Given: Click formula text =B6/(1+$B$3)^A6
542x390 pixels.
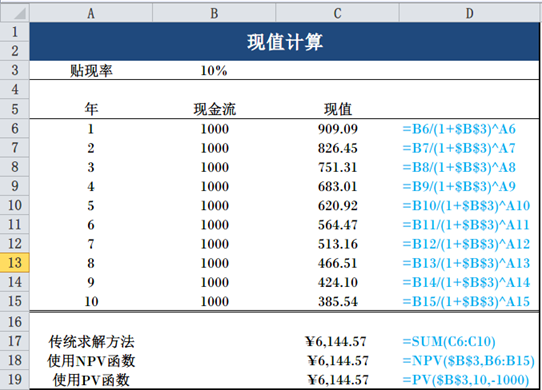Looking at the screenshot, I should 459,129.
